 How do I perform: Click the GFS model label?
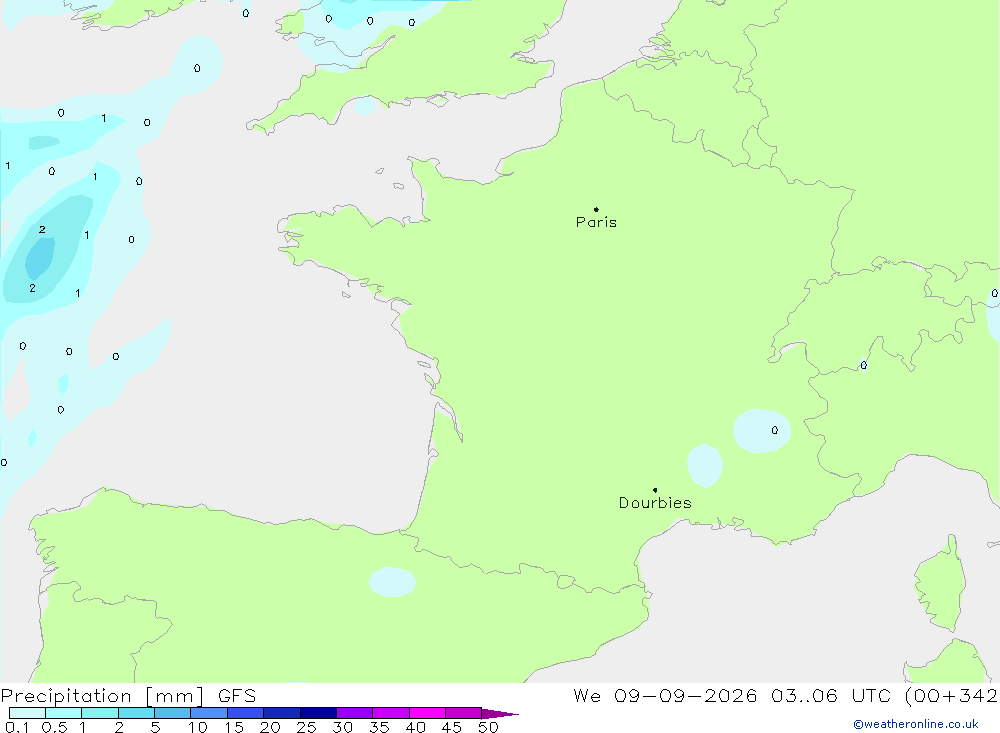click(237, 696)
